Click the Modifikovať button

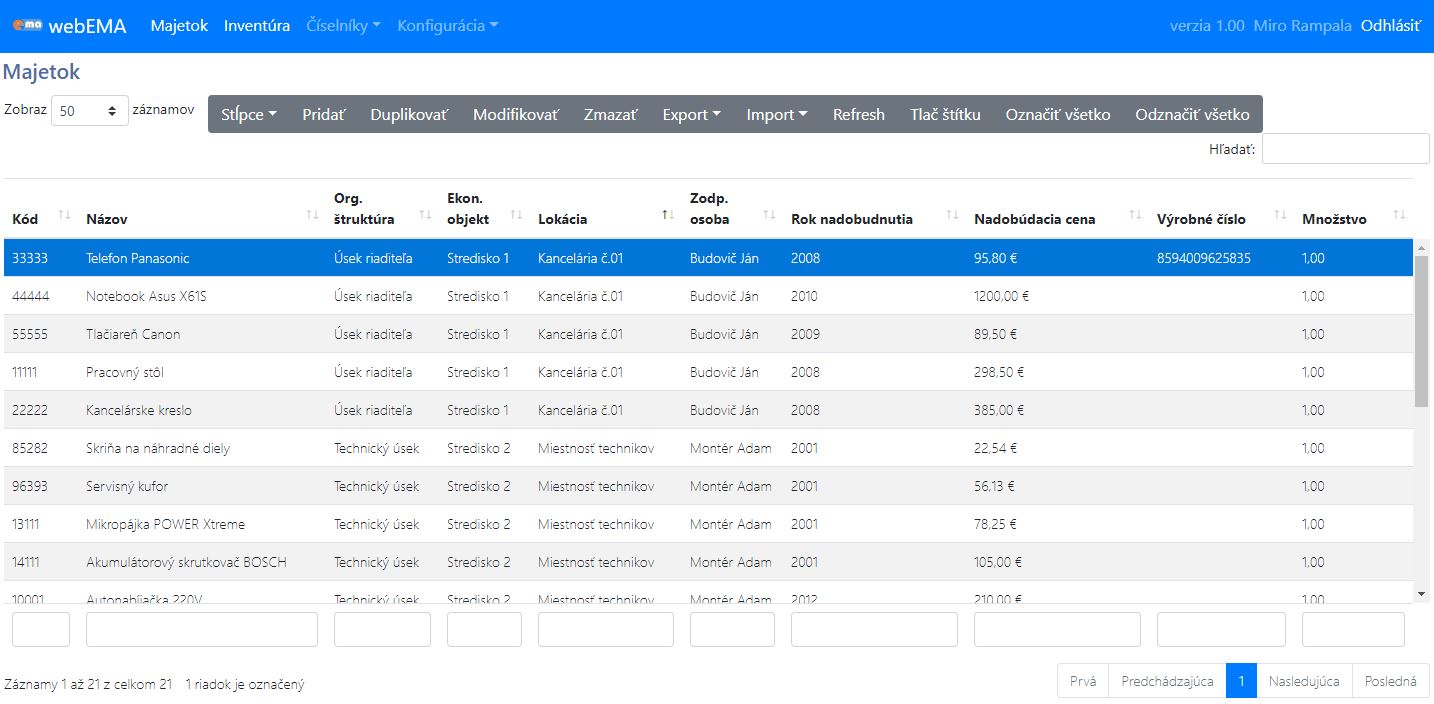coord(516,114)
